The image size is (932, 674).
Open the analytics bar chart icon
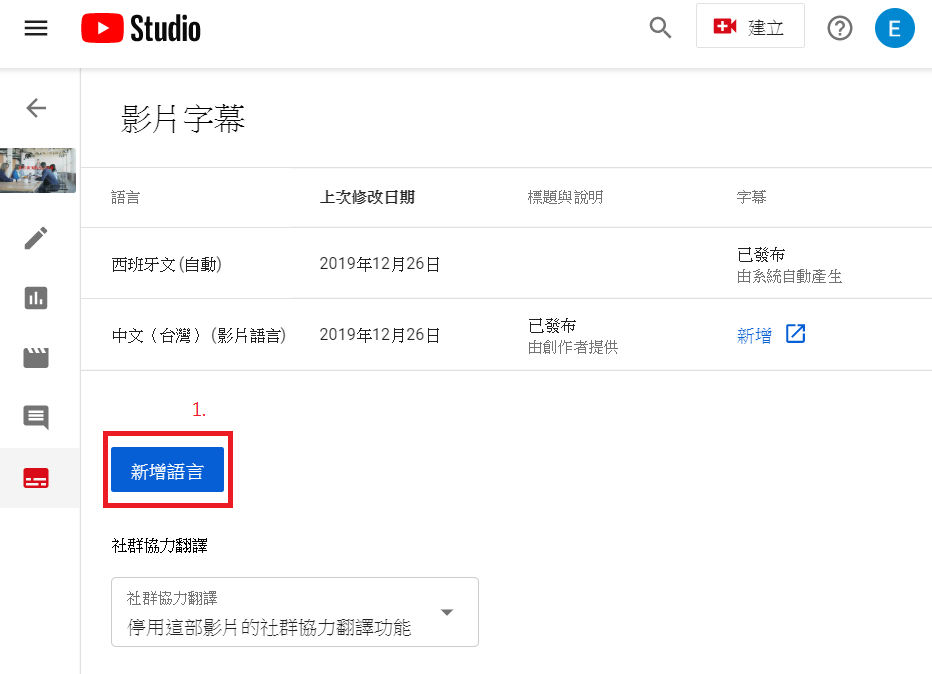pyautogui.click(x=36, y=298)
